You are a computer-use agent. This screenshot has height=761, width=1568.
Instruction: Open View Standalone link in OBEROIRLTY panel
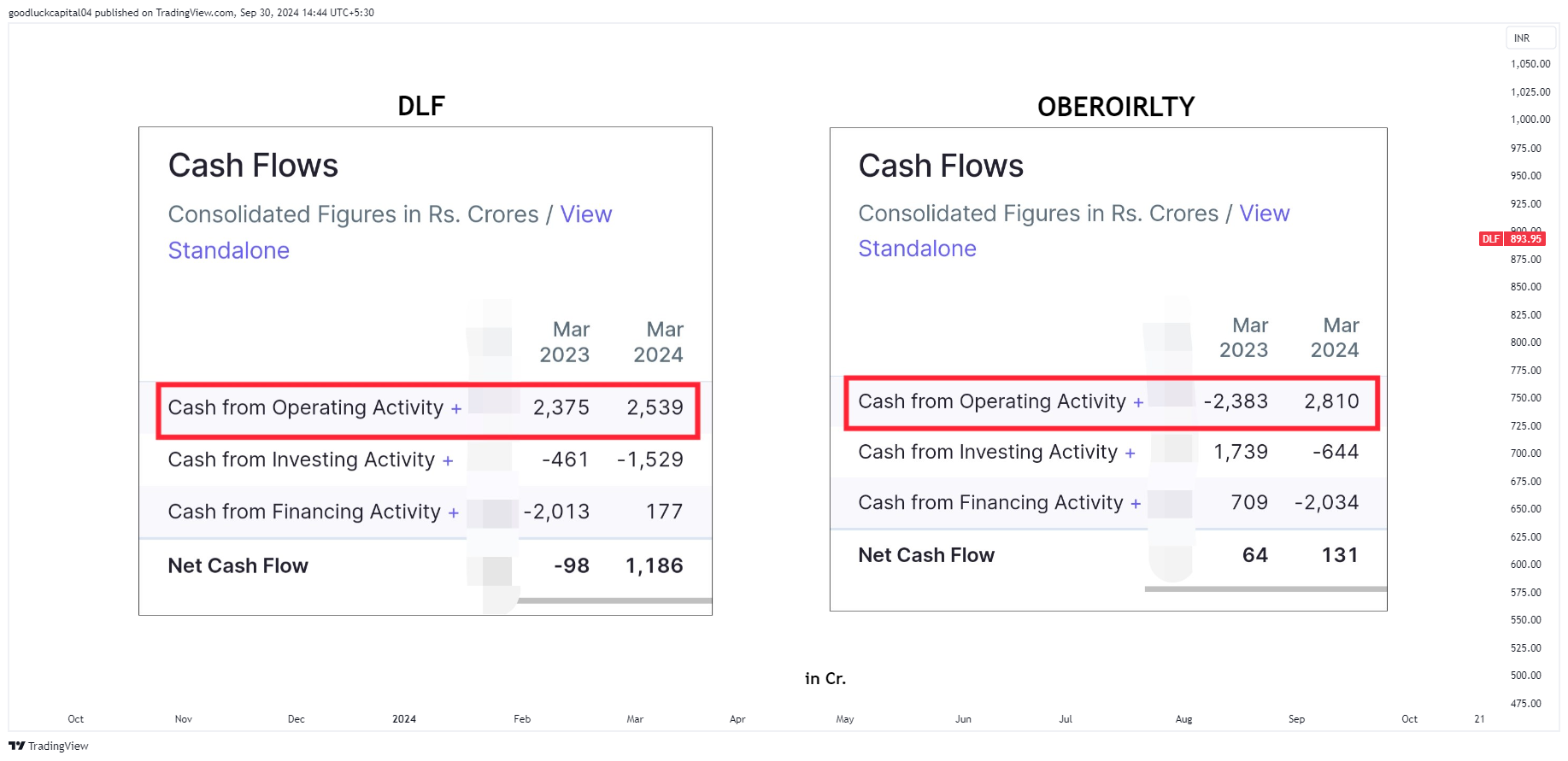tap(1074, 231)
